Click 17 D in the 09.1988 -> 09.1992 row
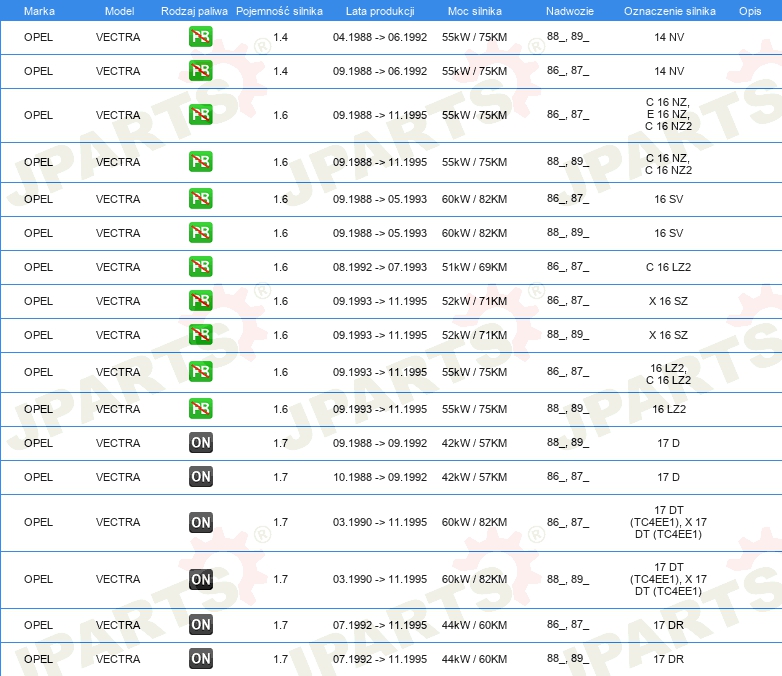782x676 pixels. [x=668, y=443]
